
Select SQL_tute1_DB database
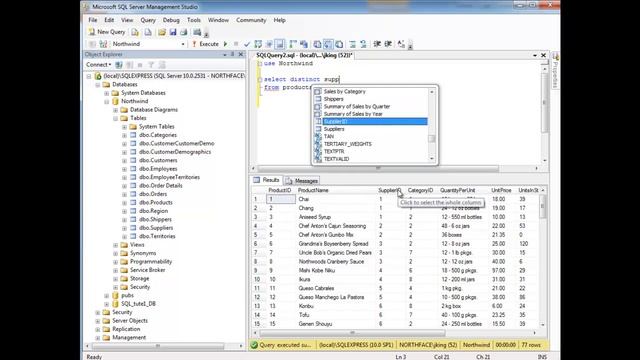pyautogui.click(x=138, y=304)
